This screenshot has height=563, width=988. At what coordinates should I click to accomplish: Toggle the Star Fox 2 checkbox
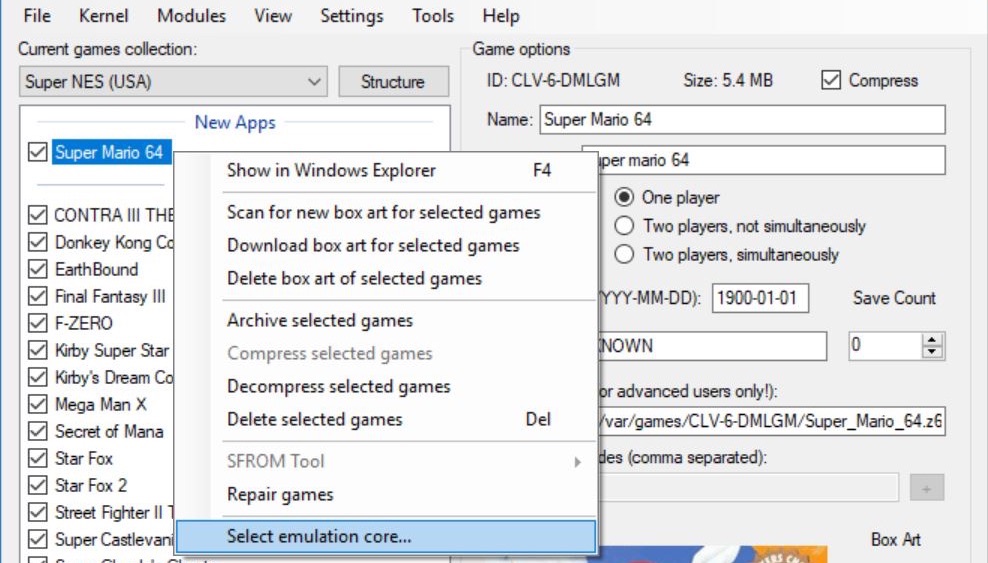pos(38,485)
